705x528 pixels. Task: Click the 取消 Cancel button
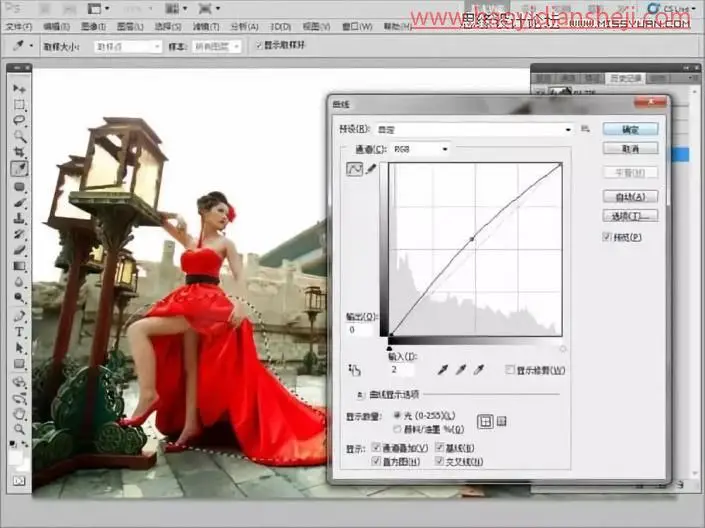[630, 148]
